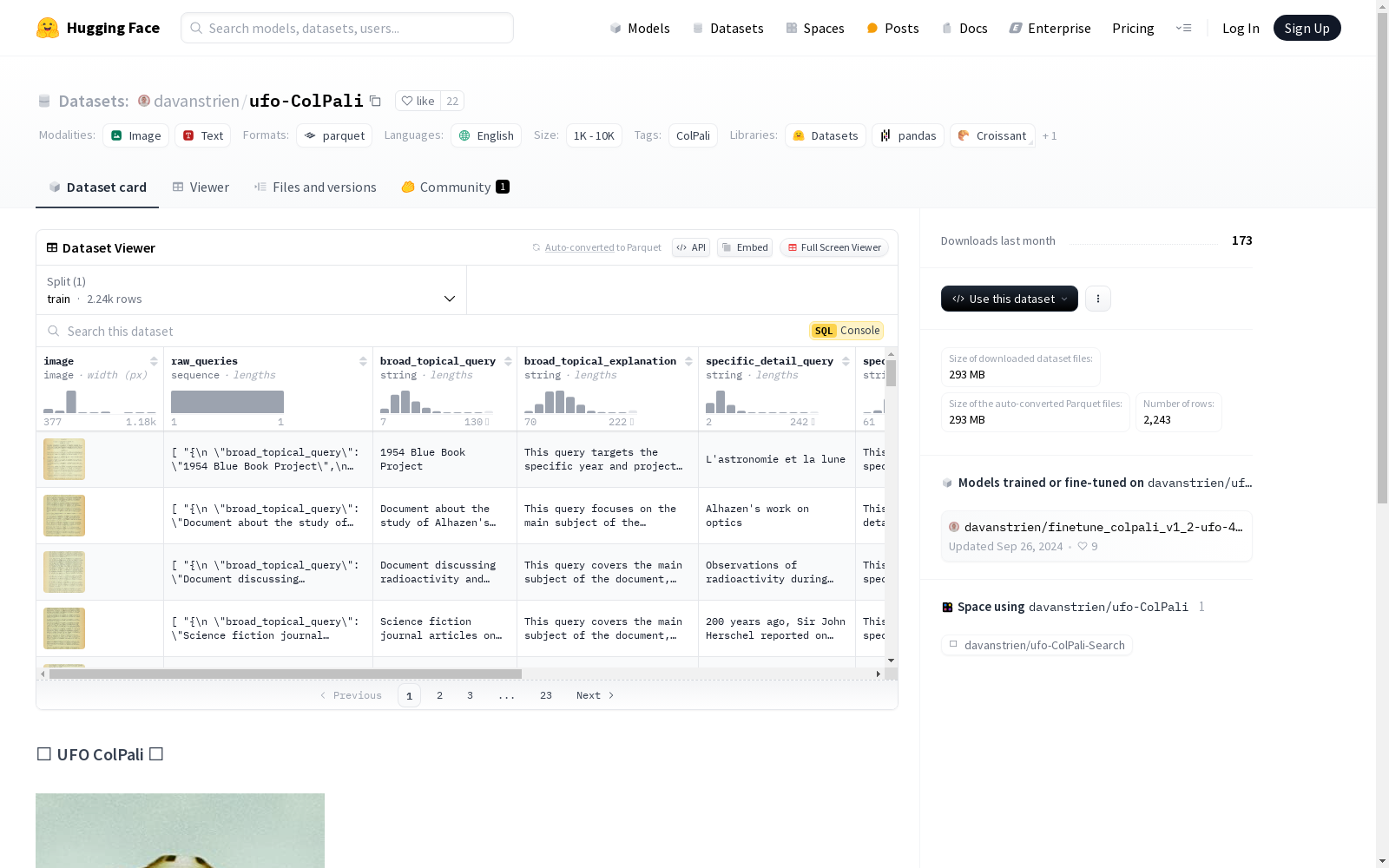Switch to the Dataset card tab
This screenshot has width=1389, height=868.
coord(97,187)
